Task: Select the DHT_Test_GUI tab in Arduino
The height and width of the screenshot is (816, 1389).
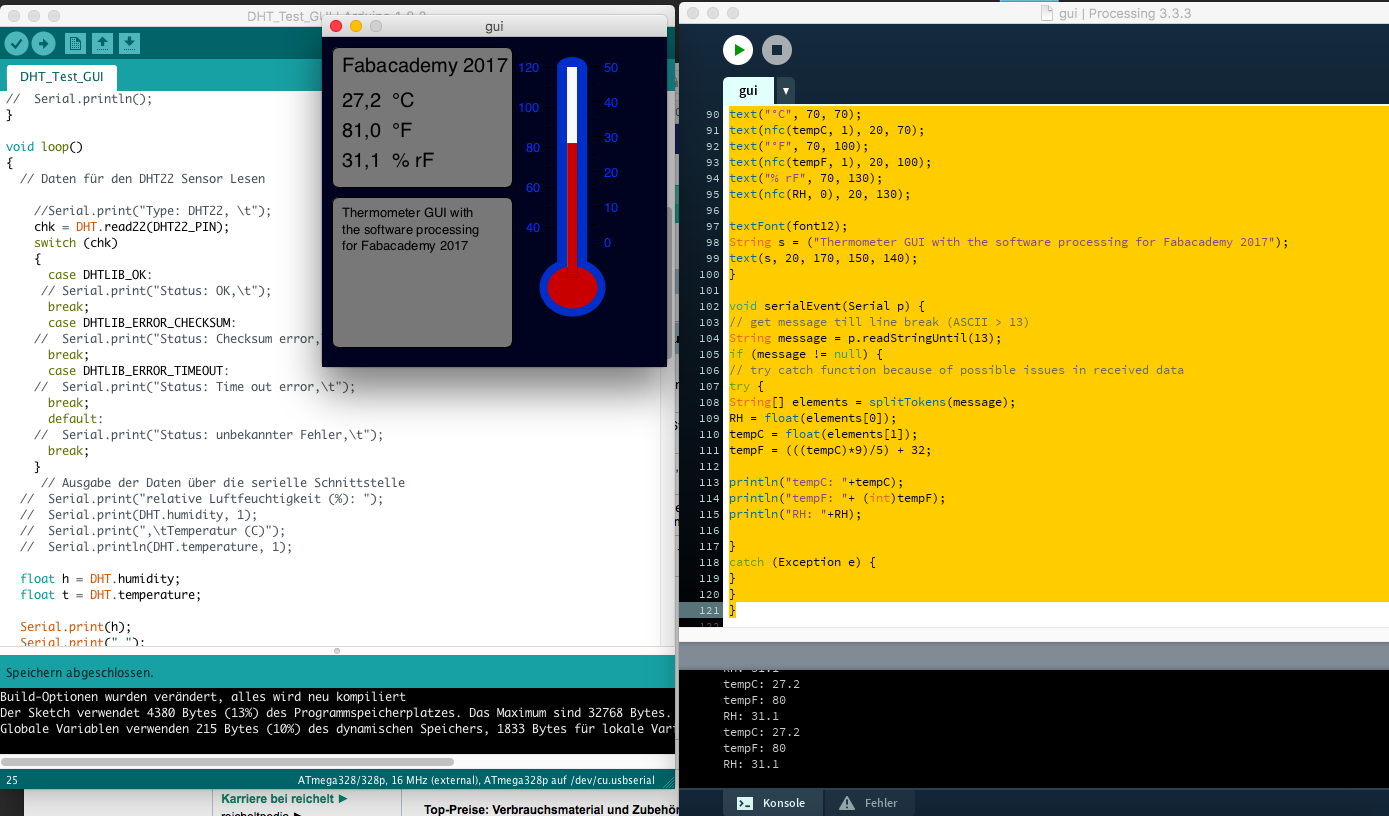Action: pyautogui.click(x=62, y=77)
